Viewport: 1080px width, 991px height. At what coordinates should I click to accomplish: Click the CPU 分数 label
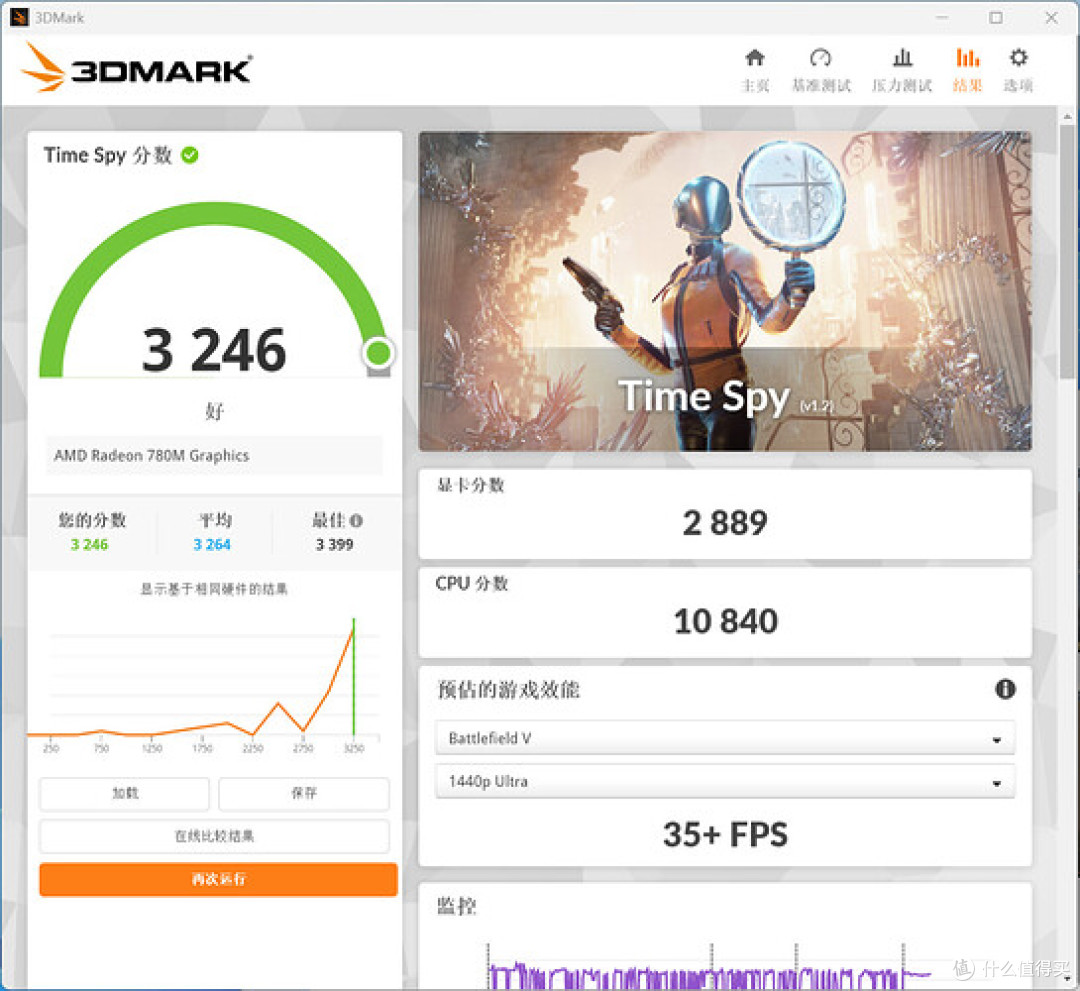tap(472, 583)
